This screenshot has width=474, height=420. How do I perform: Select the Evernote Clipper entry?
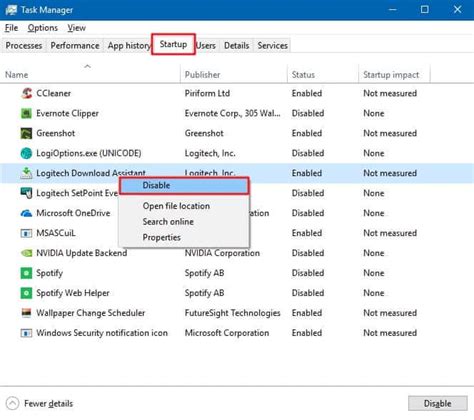67,113
